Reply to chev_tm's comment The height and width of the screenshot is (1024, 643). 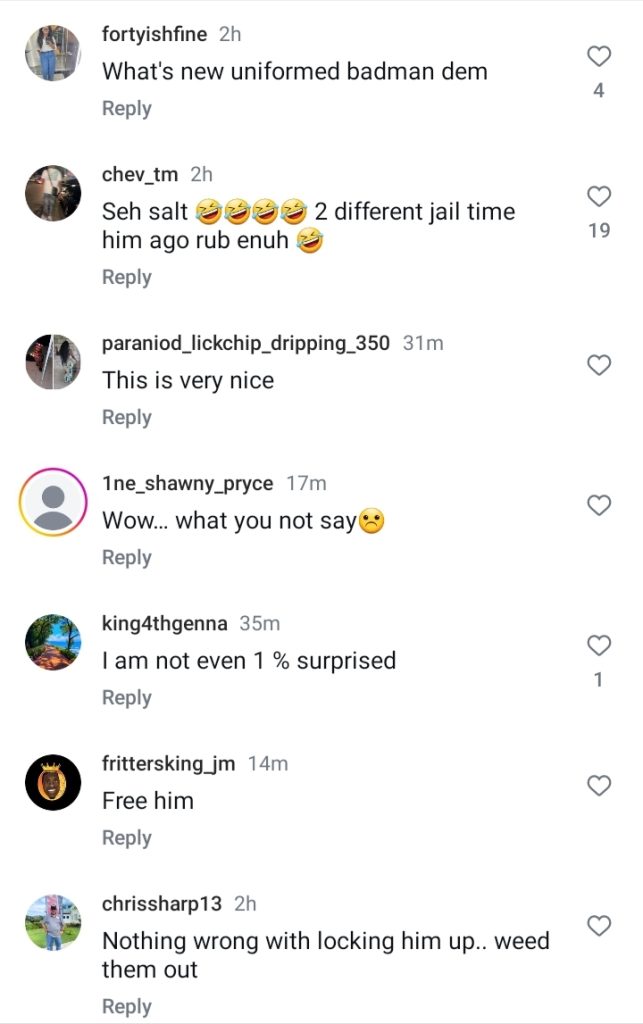[126, 277]
